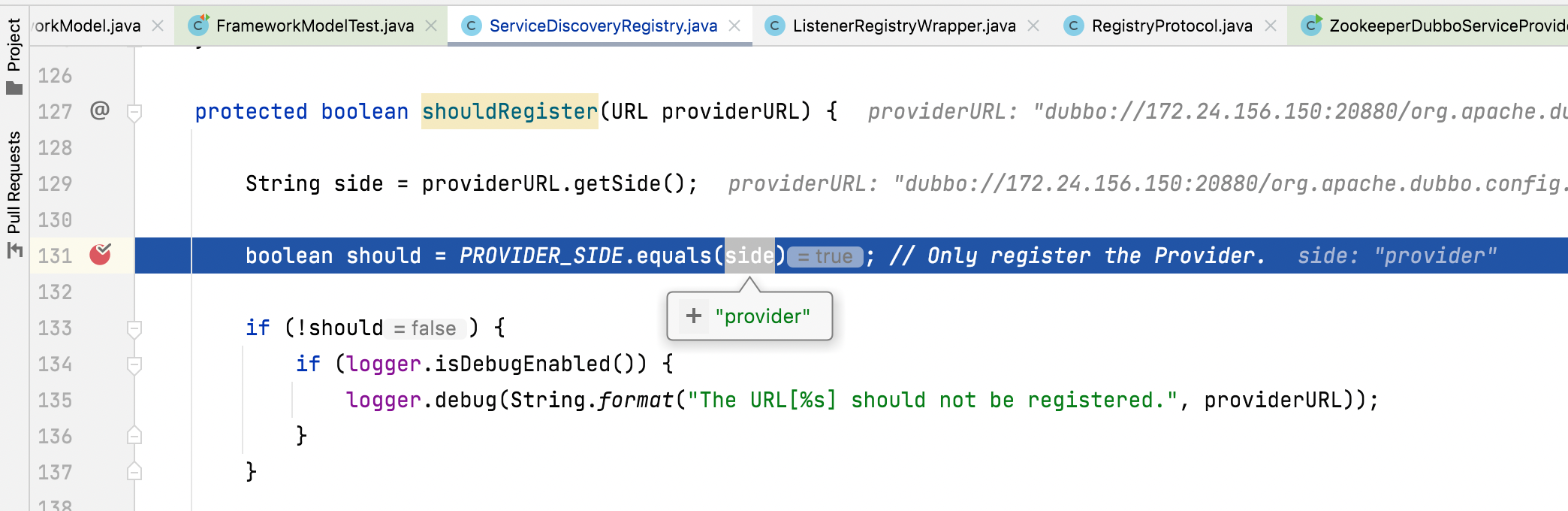The width and height of the screenshot is (1568, 511).
Task: Click the '// Only register the Provider.' comment
Action: 1077,255
